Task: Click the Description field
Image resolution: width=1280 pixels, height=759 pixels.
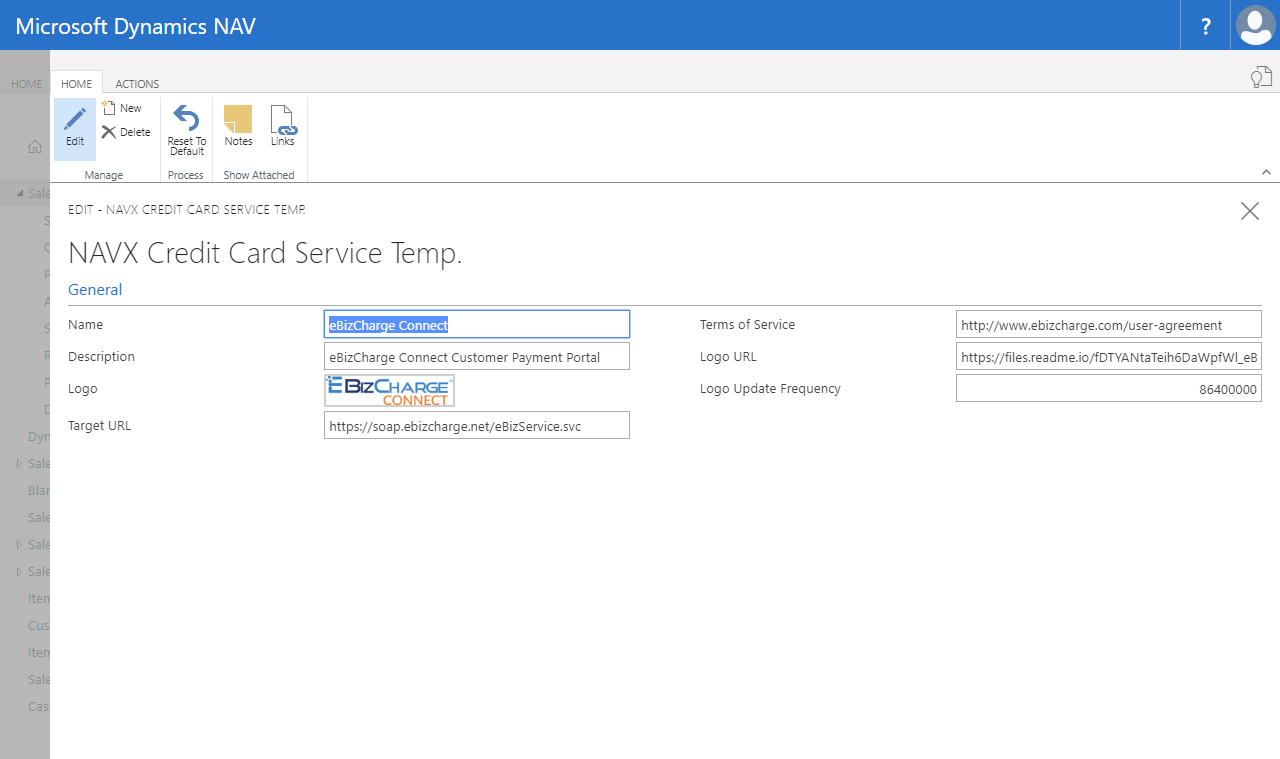Action: pos(477,357)
